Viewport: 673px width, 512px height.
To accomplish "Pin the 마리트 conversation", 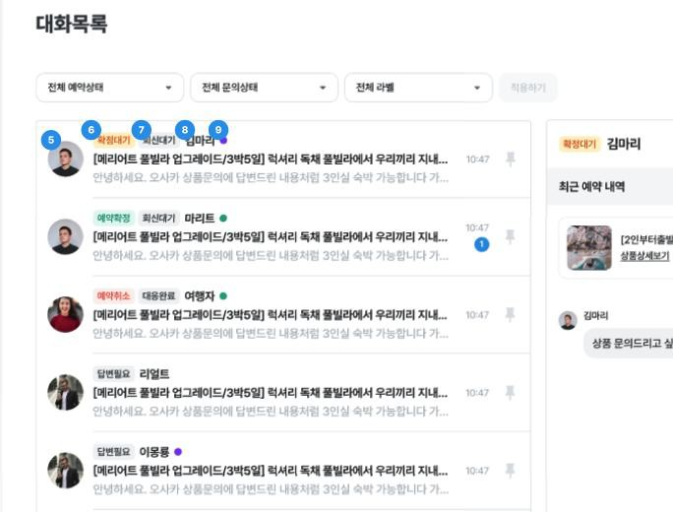I will [x=510, y=236].
